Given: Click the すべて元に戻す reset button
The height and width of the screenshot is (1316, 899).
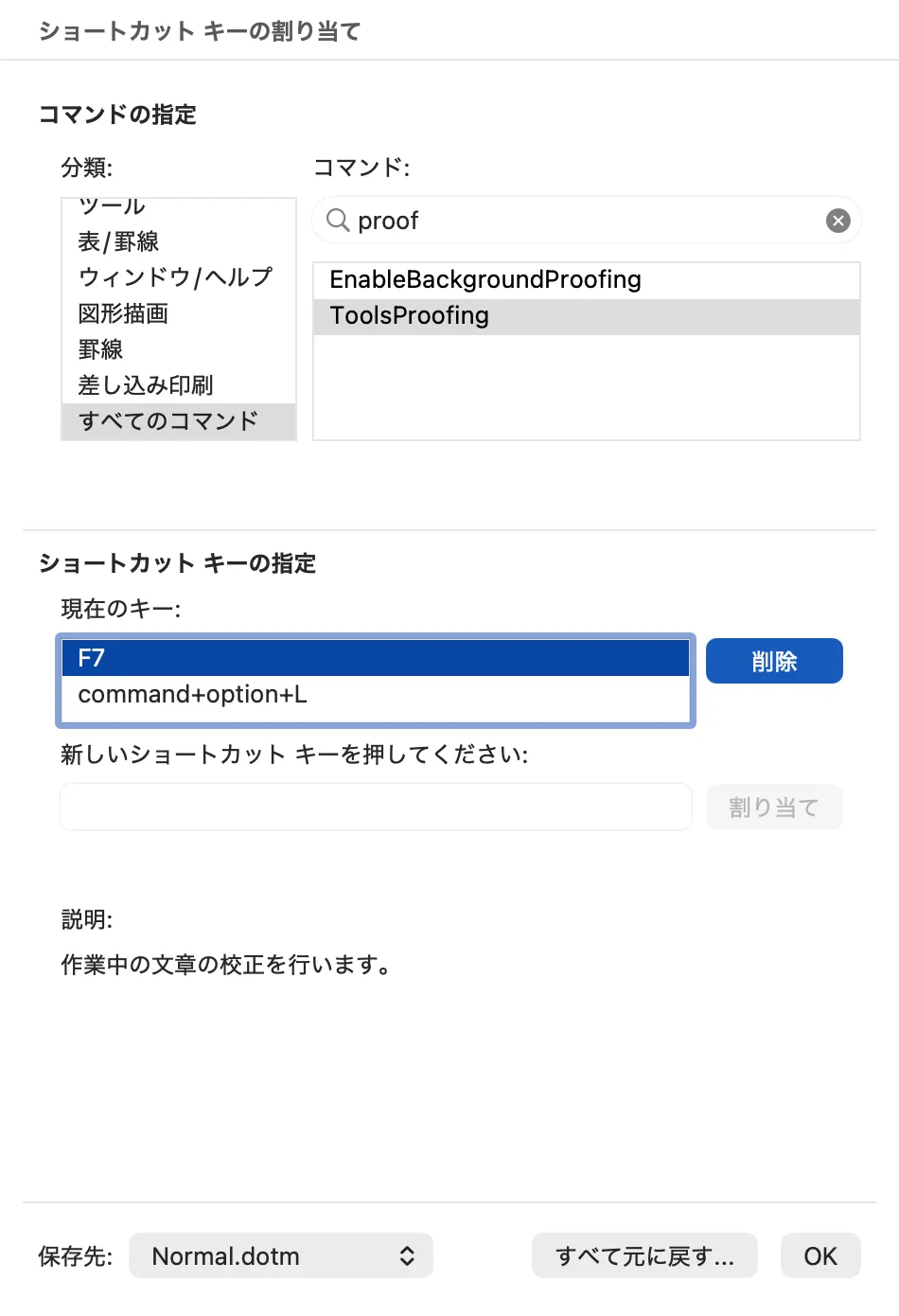Looking at the screenshot, I should tap(644, 1255).
